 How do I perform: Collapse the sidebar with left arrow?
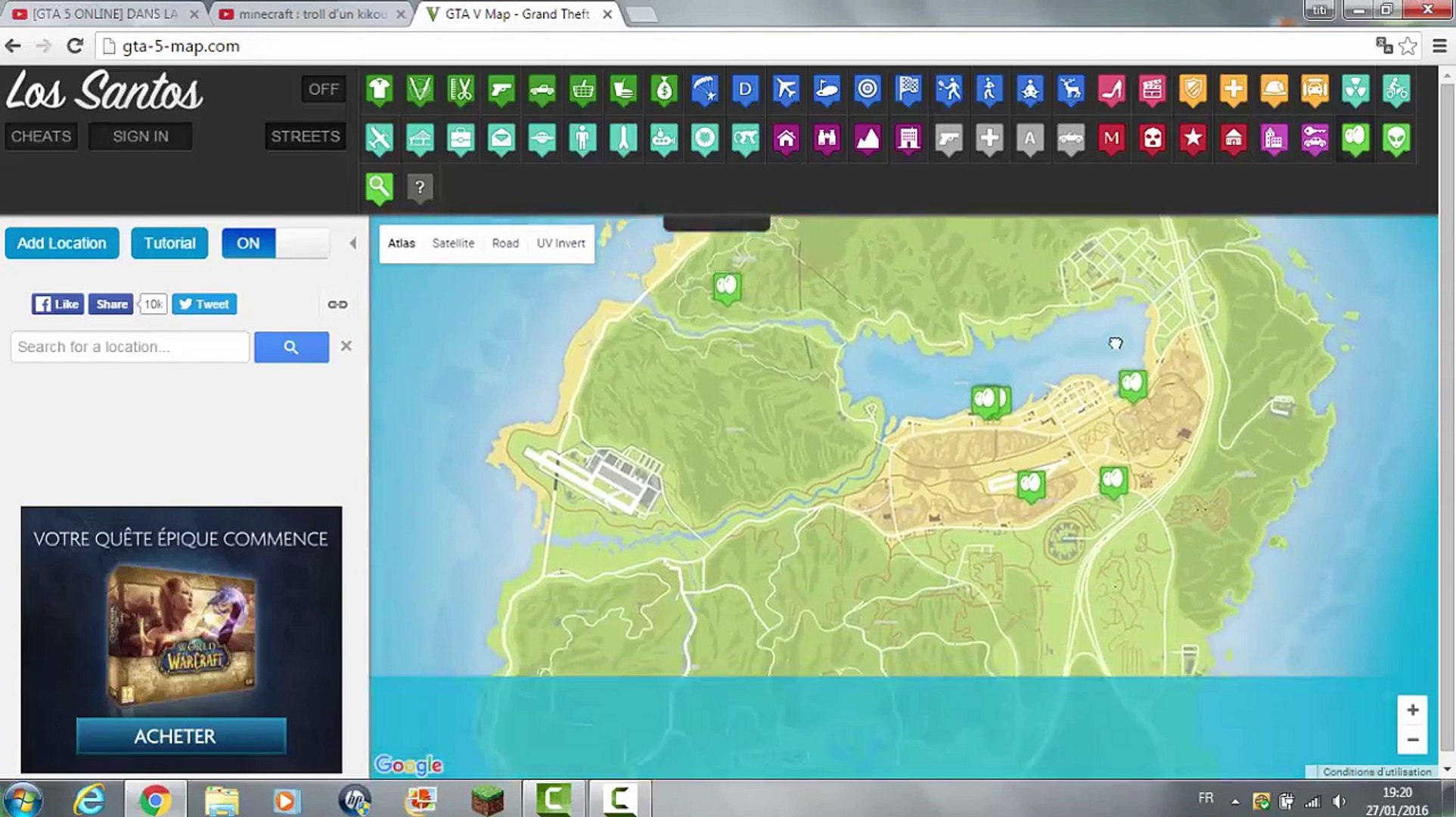coord(352,244)
